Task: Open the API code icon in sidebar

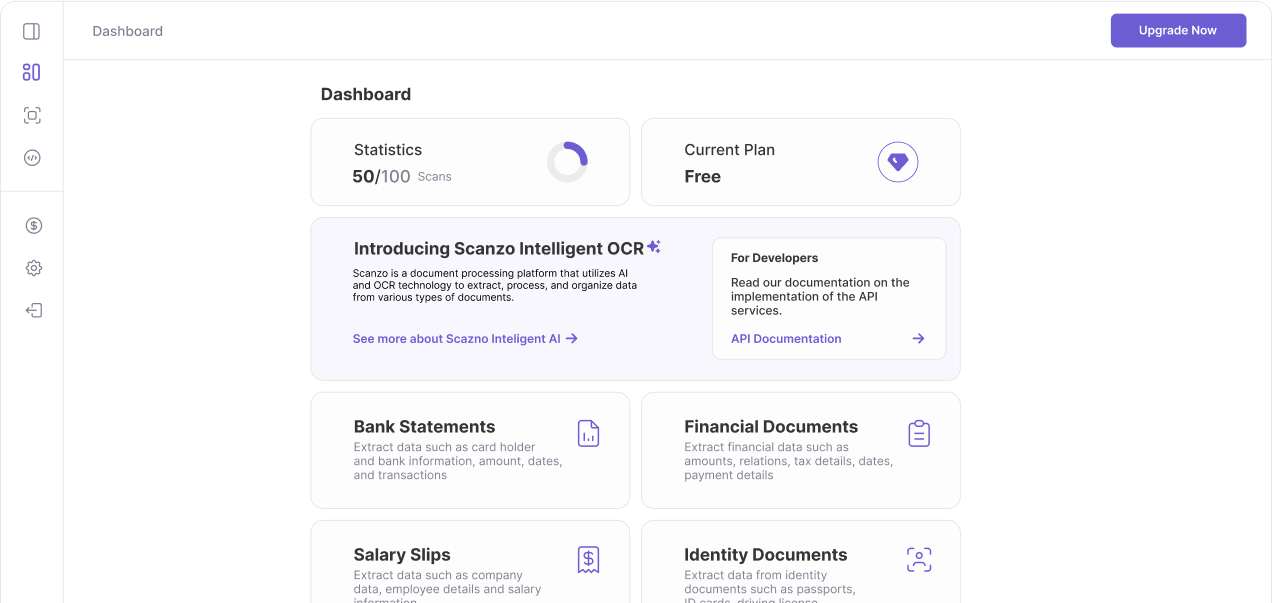Action: pos(32,157)
